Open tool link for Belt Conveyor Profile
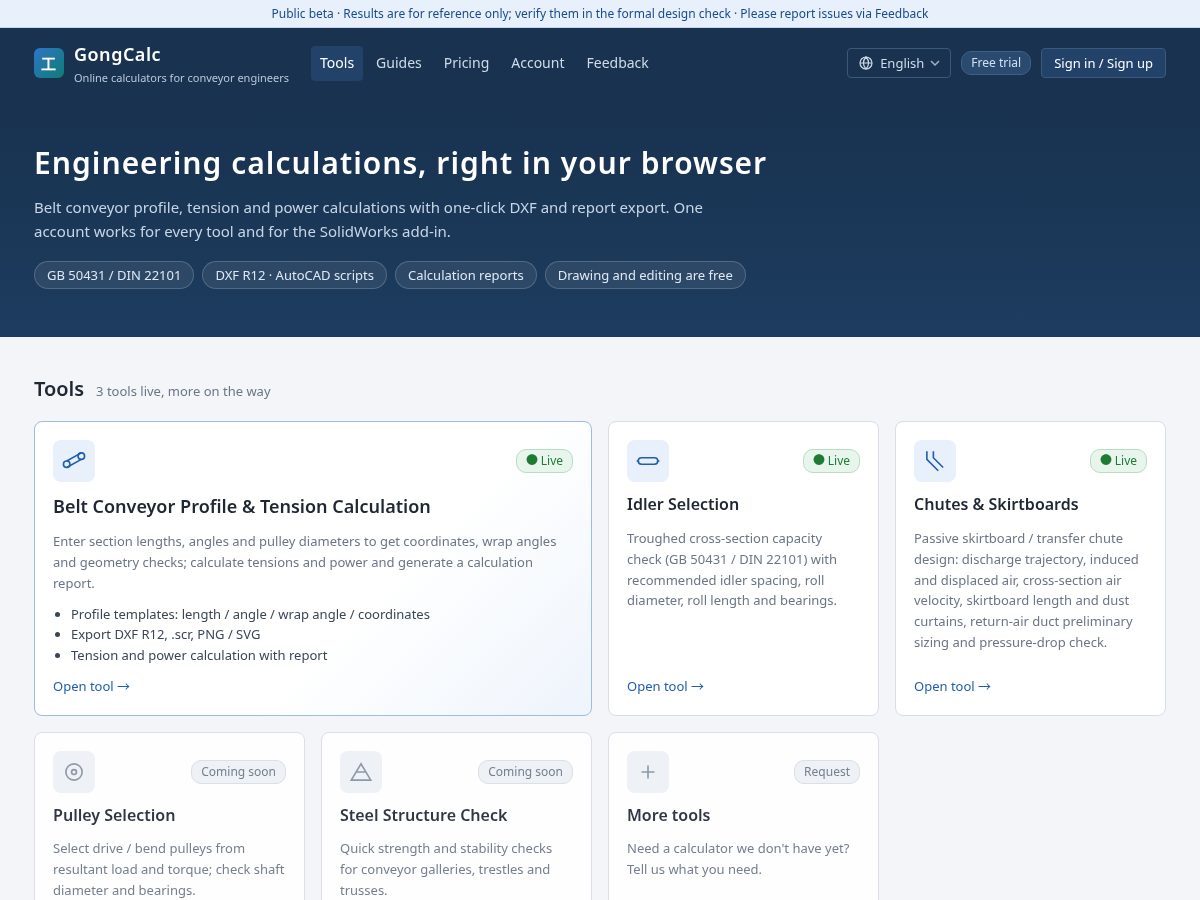Viewport: 1200px width, 900px height. pos(91,686)
